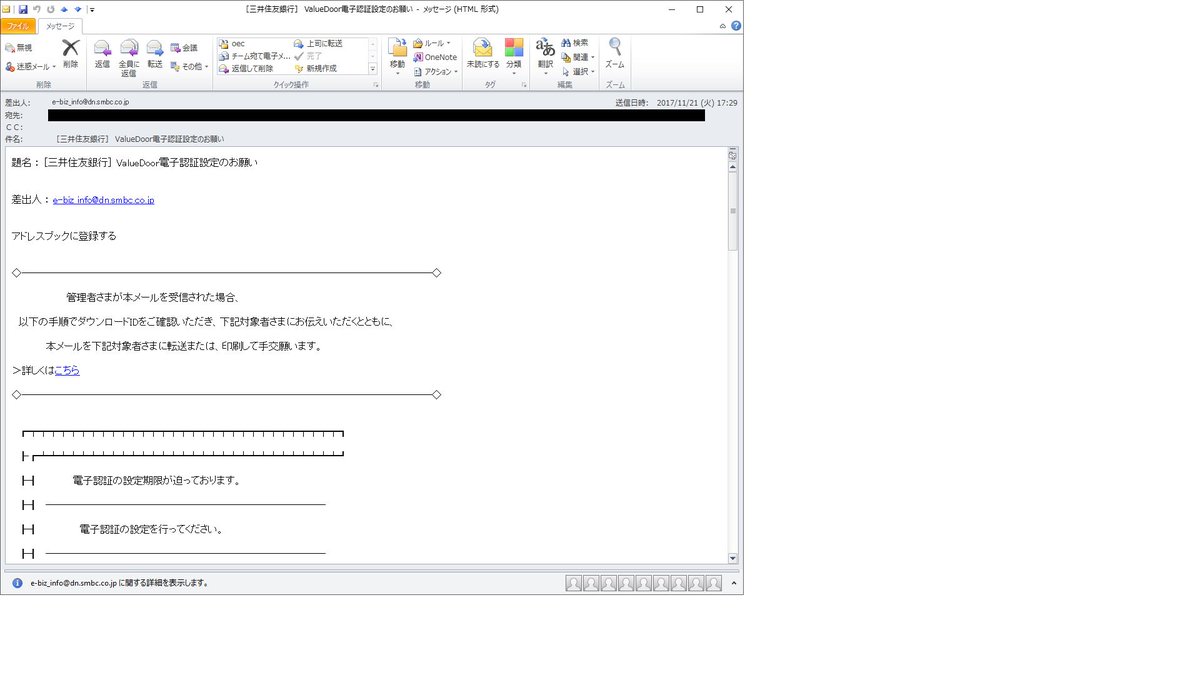Choose the oec quick step
Screen dimensions: 1200x675
coord(231,44)
